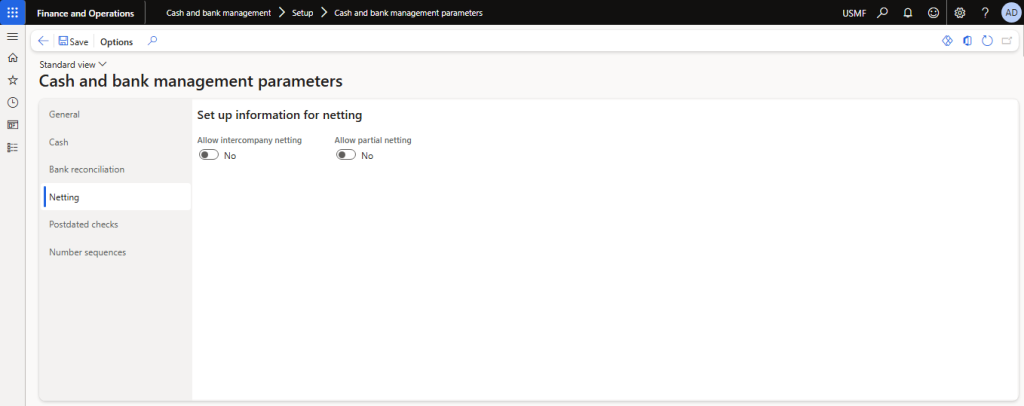Screen dimensions: 1024x406
Task: Click the Setup breadcrumb link
Action: coord(302,13)
